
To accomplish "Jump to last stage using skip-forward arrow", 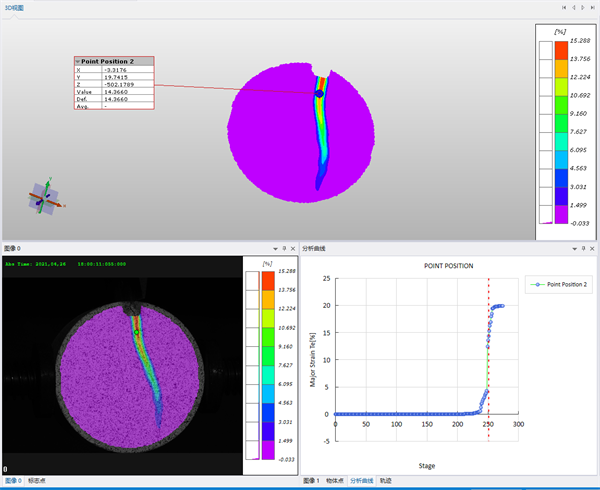I will tap(592, 8).
